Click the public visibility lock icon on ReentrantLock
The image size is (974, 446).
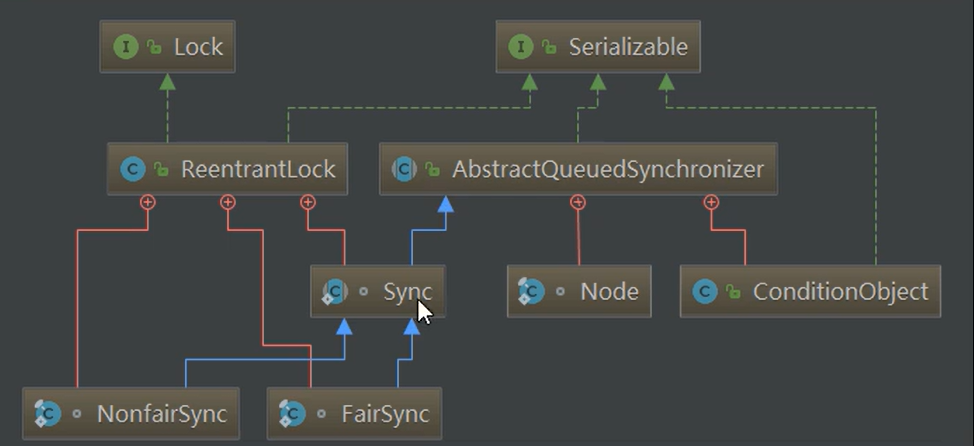point(161,169)
